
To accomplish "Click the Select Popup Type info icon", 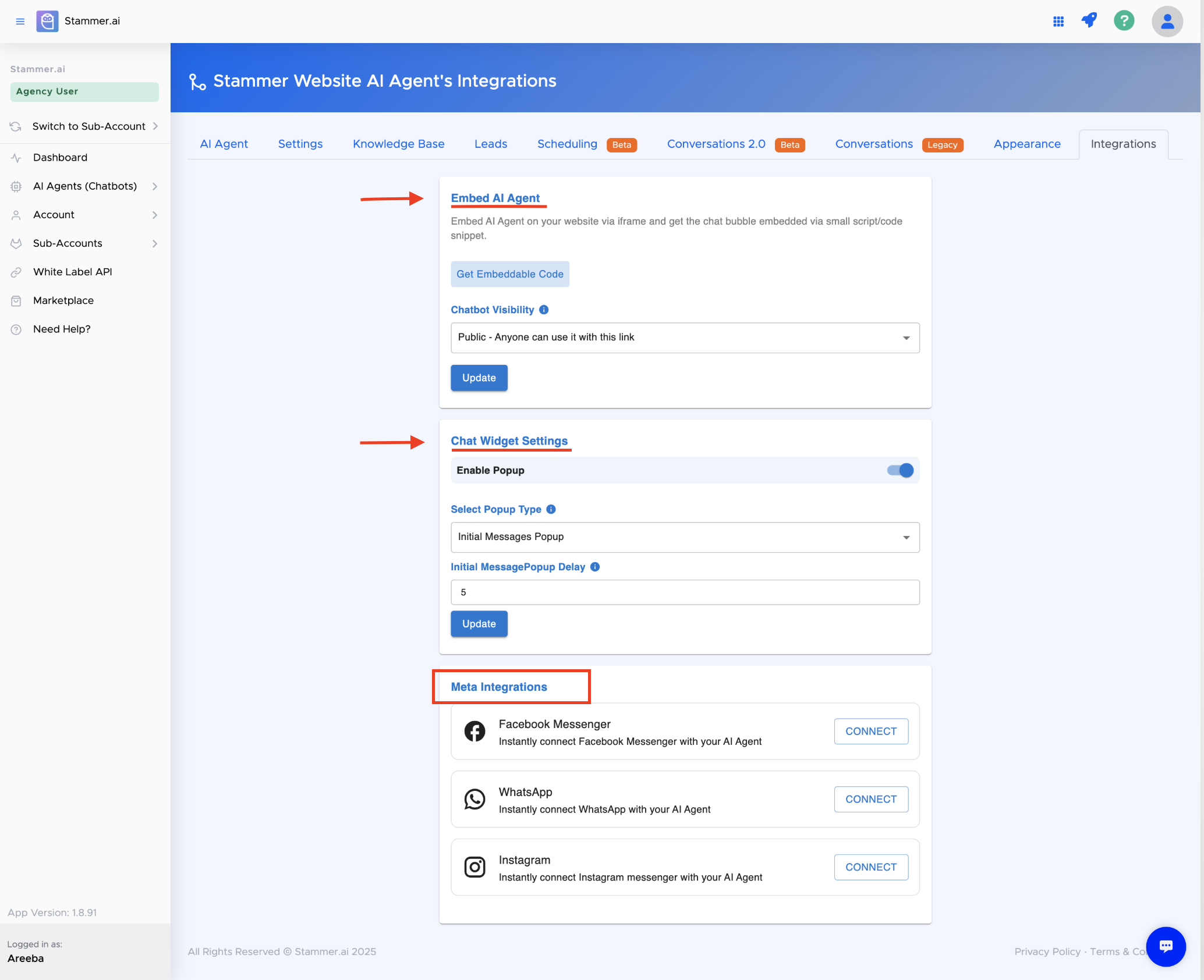I will [x=551, y=509].
